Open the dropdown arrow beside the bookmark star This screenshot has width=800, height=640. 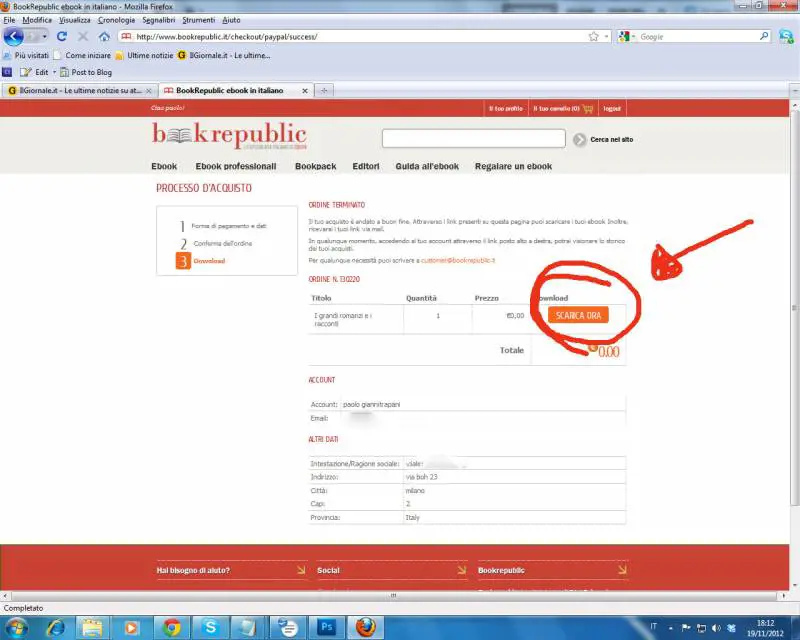606,37
